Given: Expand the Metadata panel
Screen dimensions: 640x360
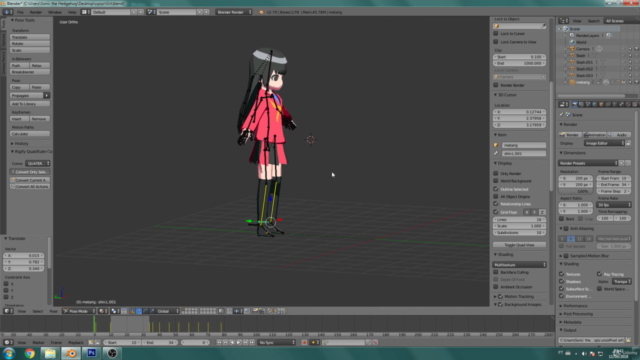Looking at the screenshot, I should [x=571, y=322].
